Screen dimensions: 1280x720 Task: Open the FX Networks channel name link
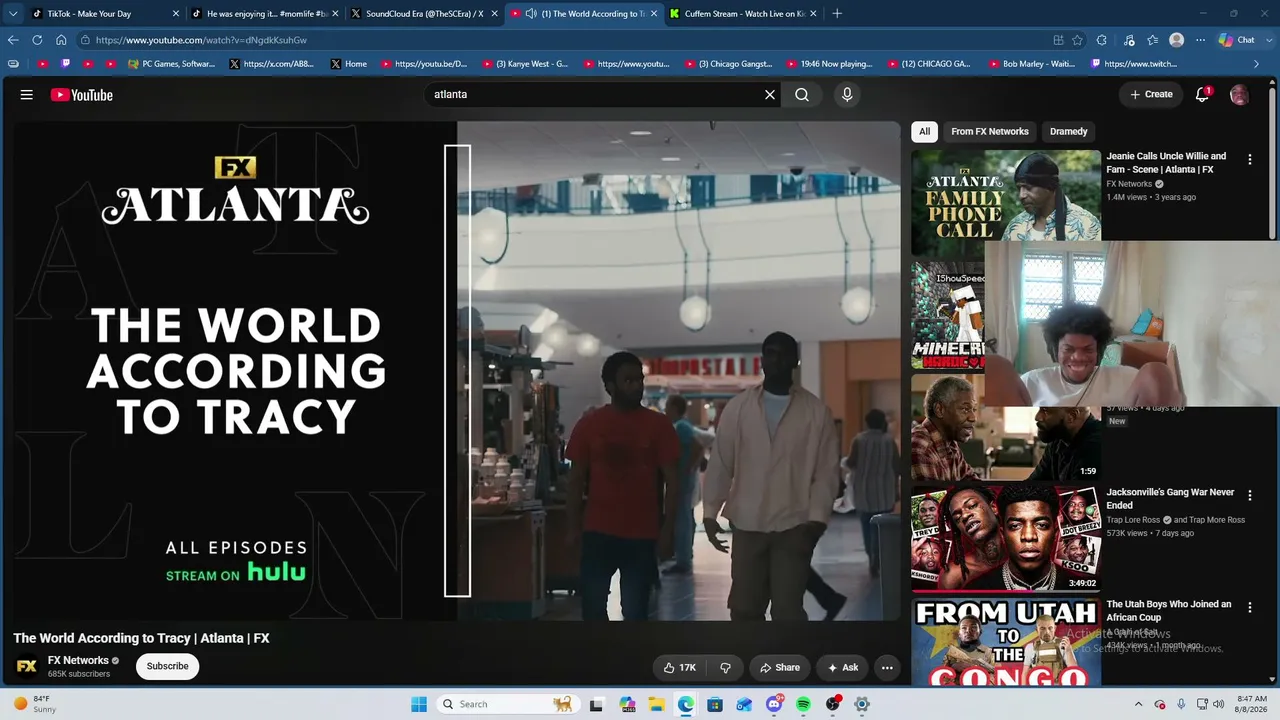click(x=78, y=660)
